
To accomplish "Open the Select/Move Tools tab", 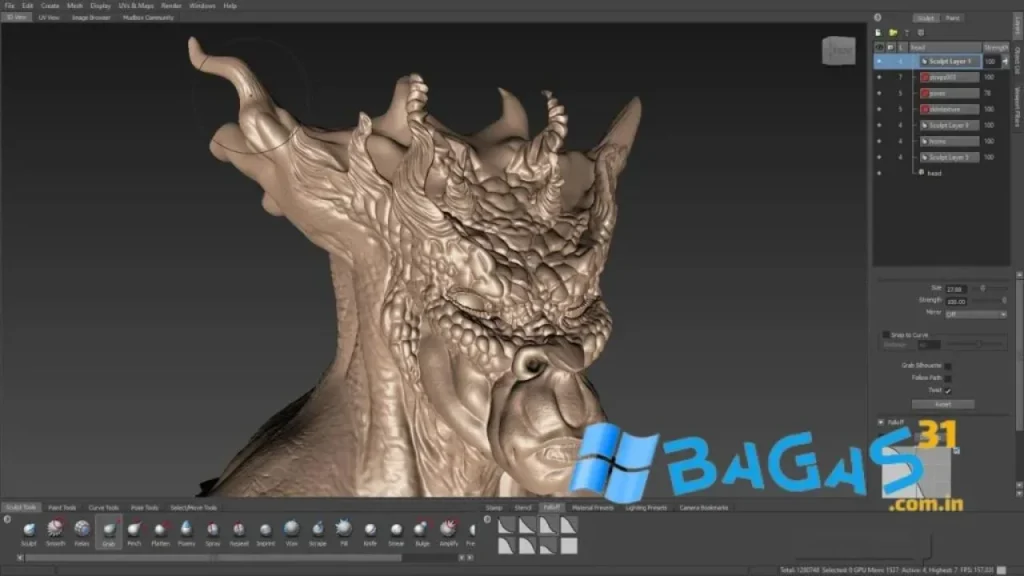I will tap(193, 507).
